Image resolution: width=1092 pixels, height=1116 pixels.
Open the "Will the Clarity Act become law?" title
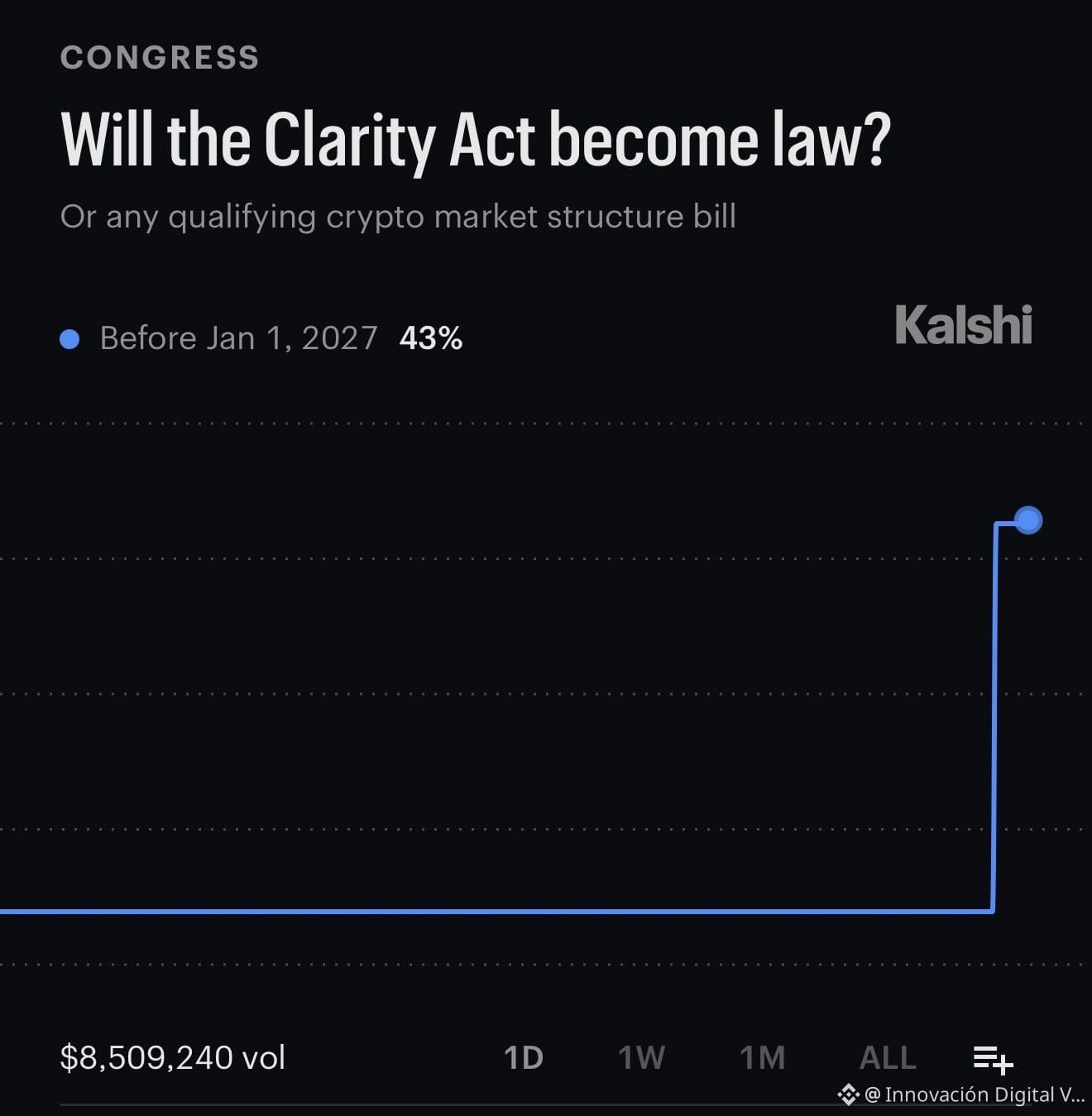coord(476,140)
